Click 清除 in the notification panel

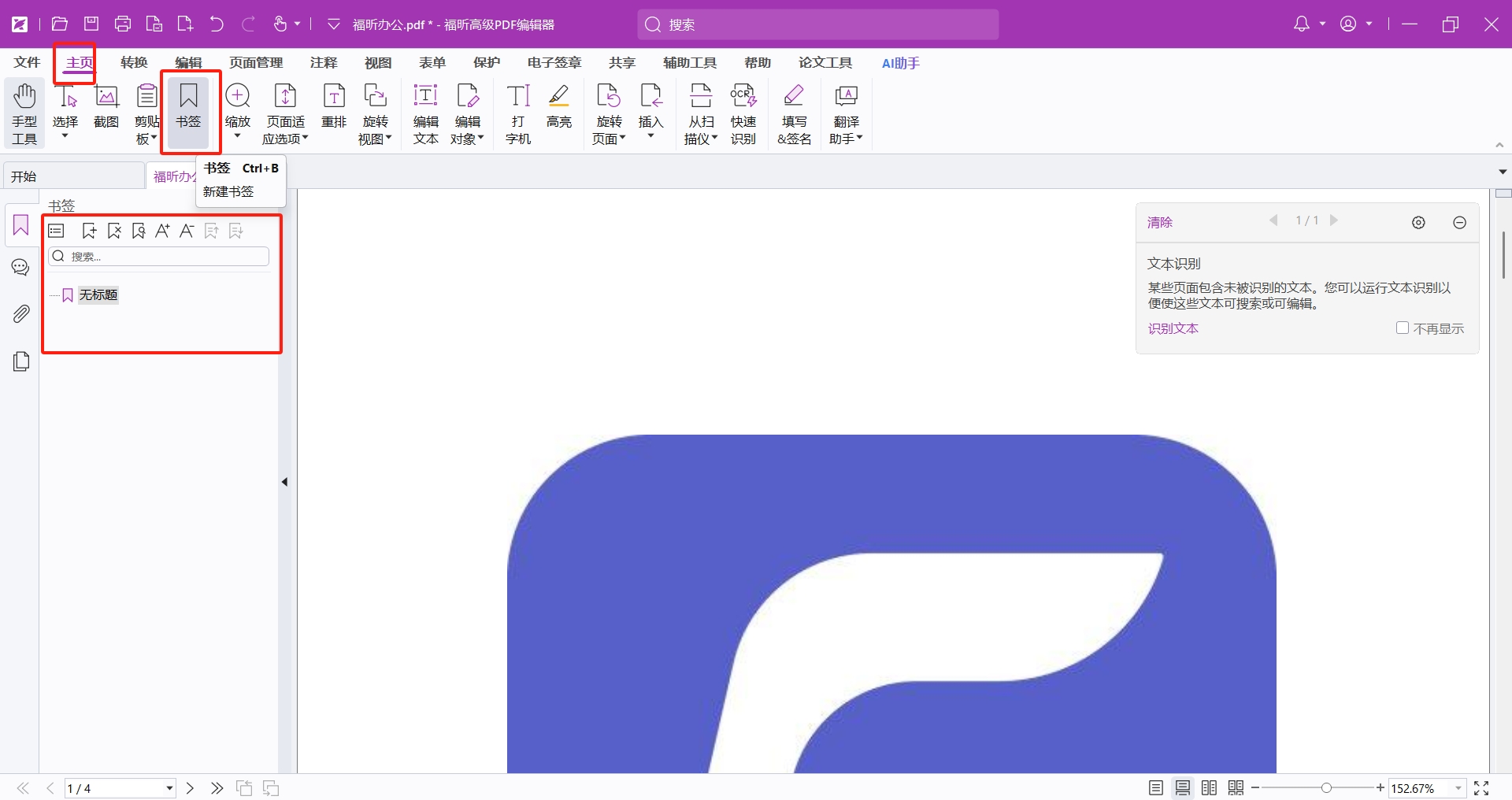coord(1159,222)
